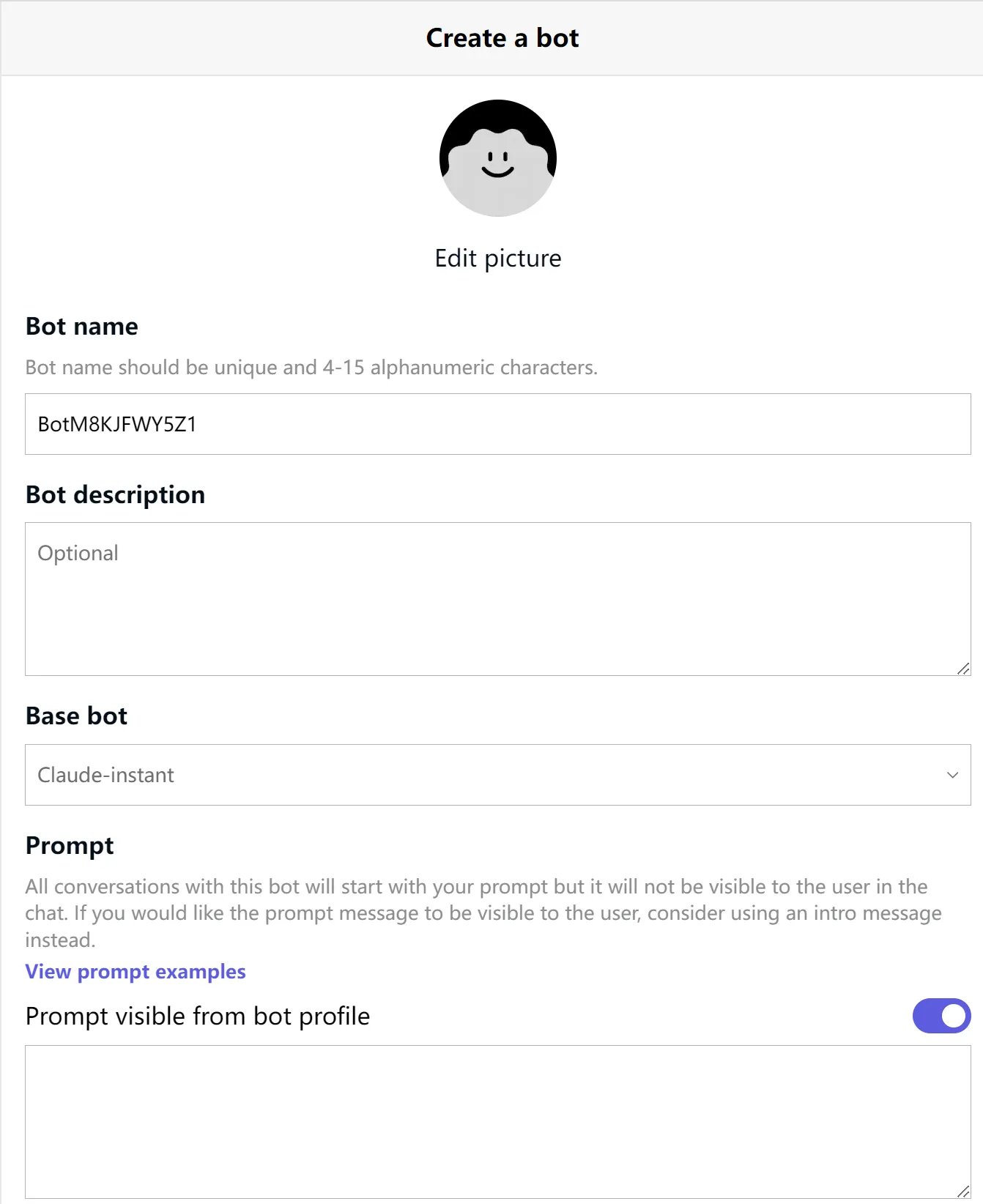Click the smiley bot avatar picture
Viewport: 983px width, 1204px height.
(498, 158)
